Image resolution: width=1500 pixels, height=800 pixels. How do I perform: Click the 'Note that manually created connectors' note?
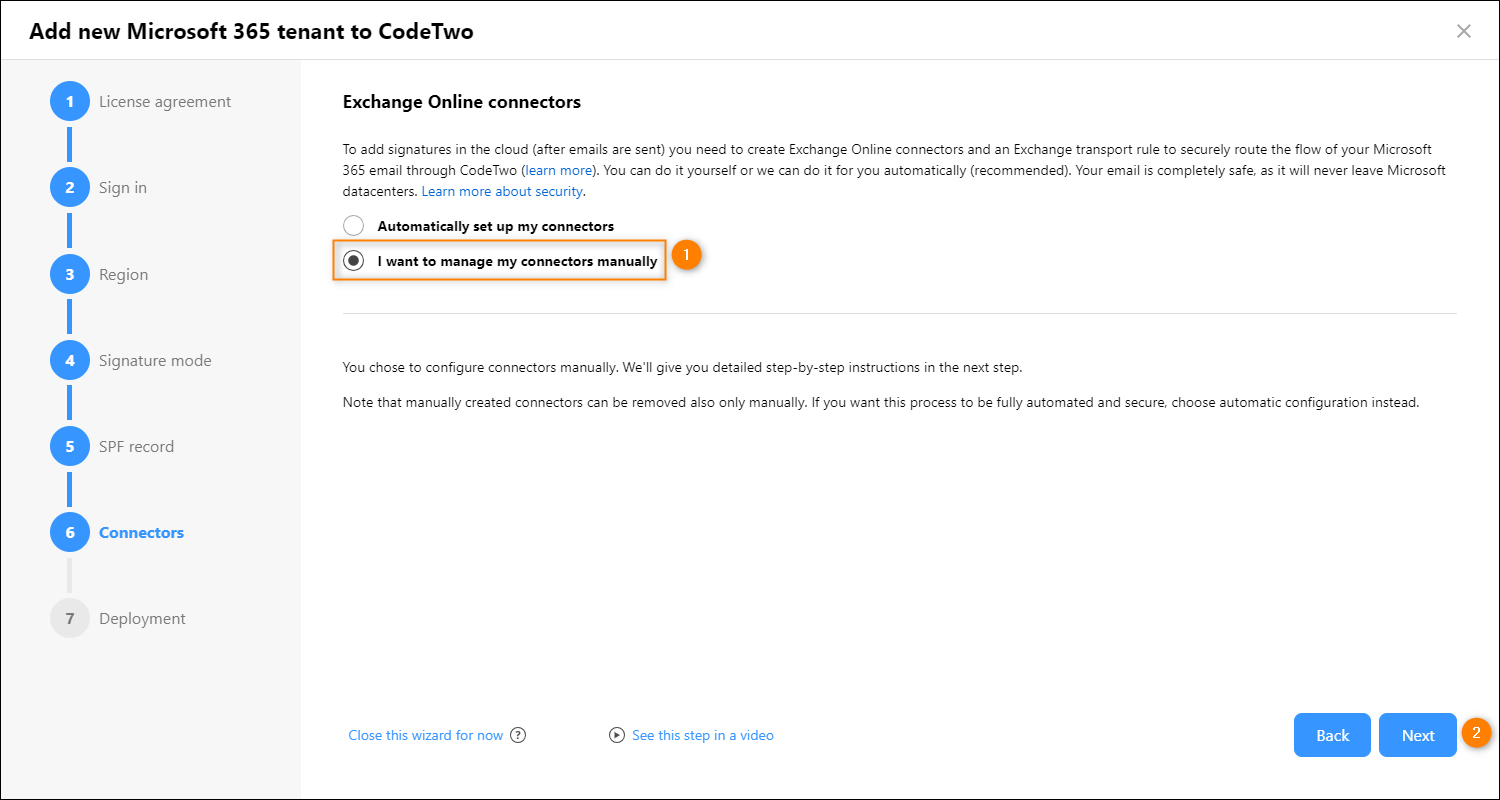881,403
